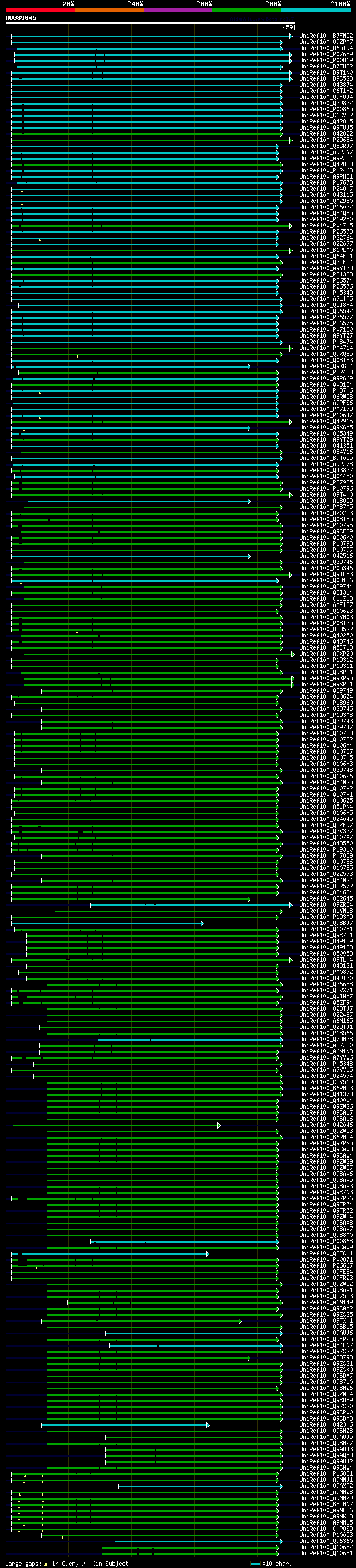Select the UniRef100_P17673 label
The height and width of the screenshot is (1568, 356).
326,182
